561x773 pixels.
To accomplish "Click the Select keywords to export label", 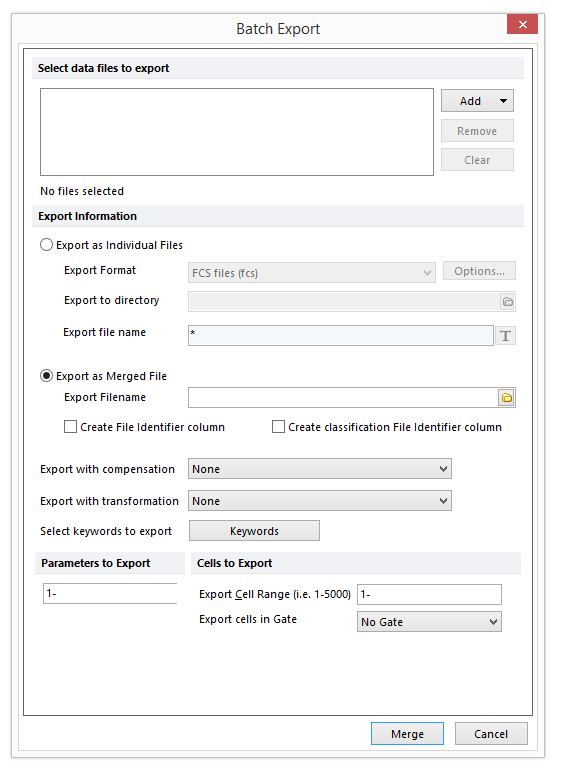I will click(106, 531).
